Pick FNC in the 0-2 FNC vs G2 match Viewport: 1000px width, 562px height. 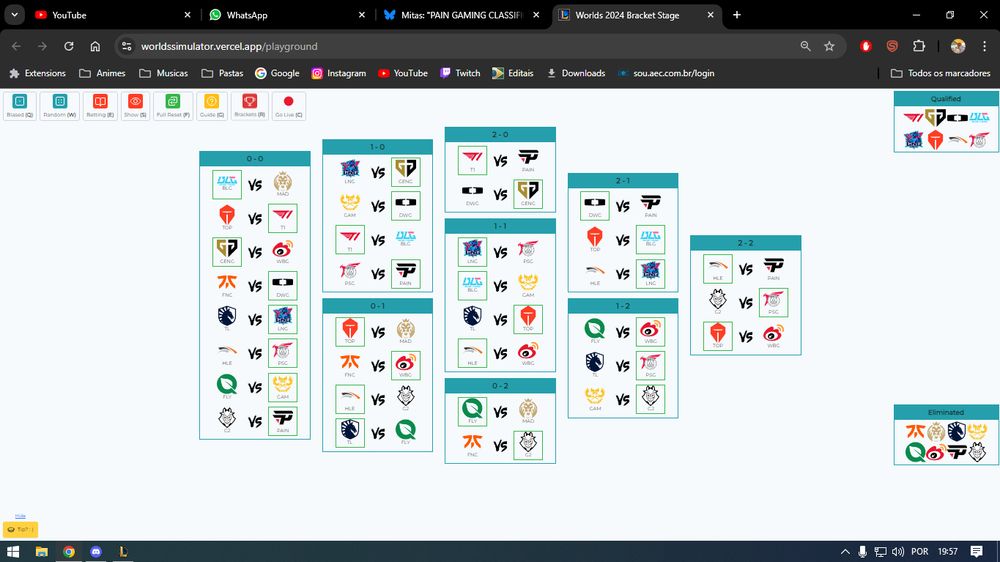point(473,445)
